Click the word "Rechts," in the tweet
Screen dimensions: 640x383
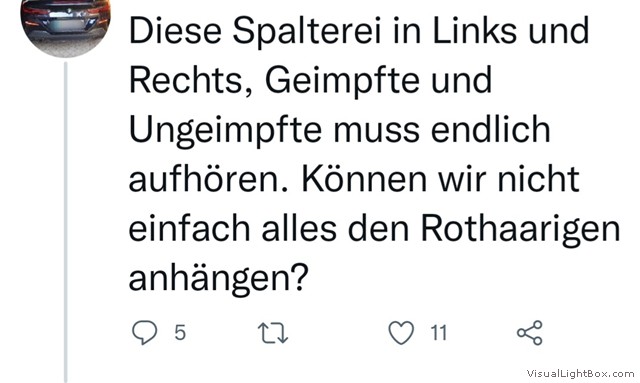point(191,80)
